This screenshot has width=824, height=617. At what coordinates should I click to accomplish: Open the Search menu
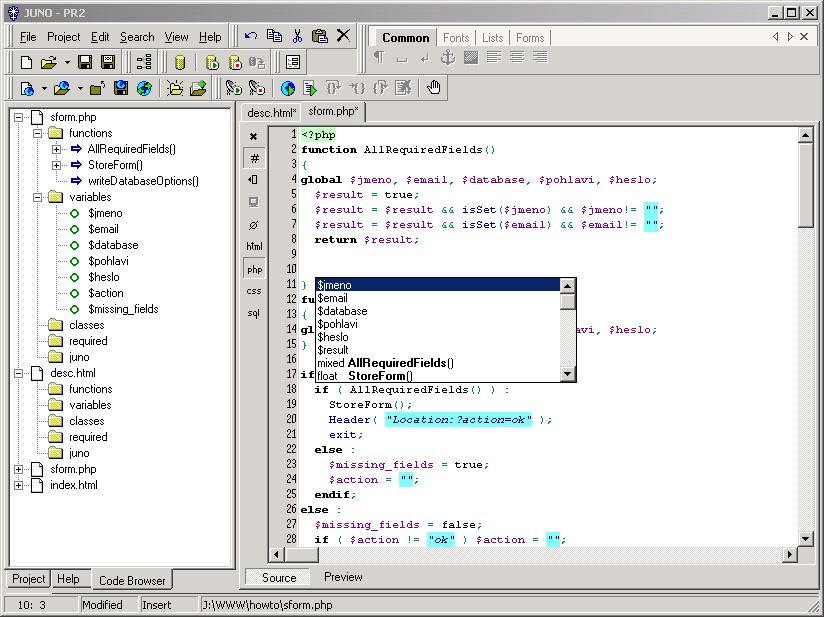pyautogui.click(x=137, y=37)
